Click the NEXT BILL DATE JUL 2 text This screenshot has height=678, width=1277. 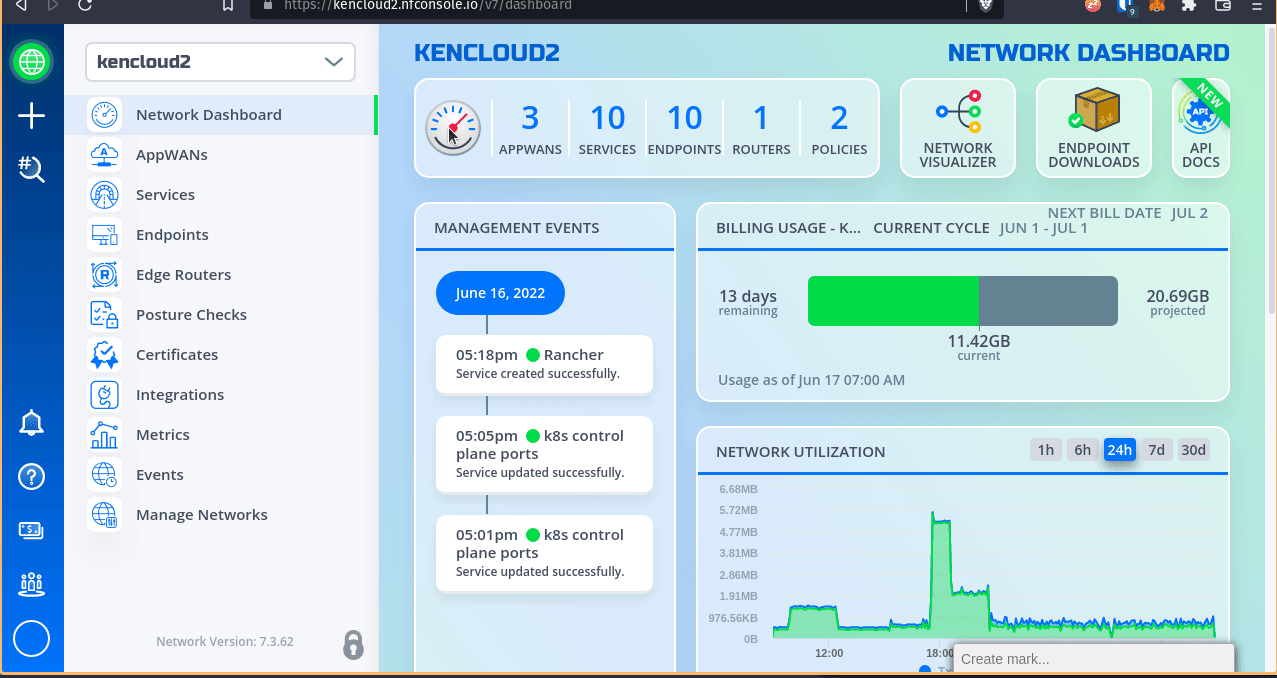[x=1128, y=213]
